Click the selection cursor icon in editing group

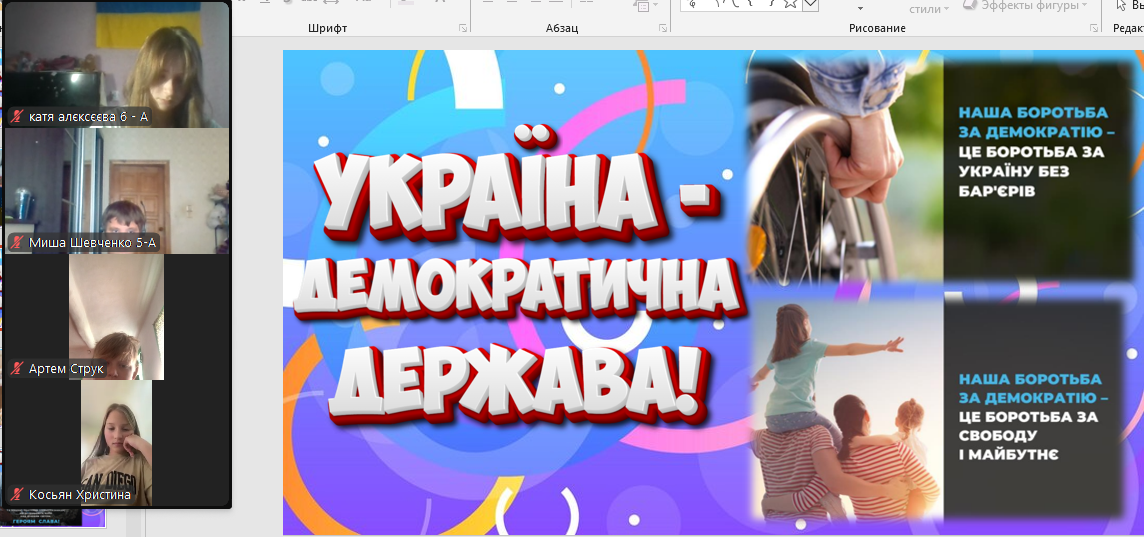click(x=1122, y=5)
